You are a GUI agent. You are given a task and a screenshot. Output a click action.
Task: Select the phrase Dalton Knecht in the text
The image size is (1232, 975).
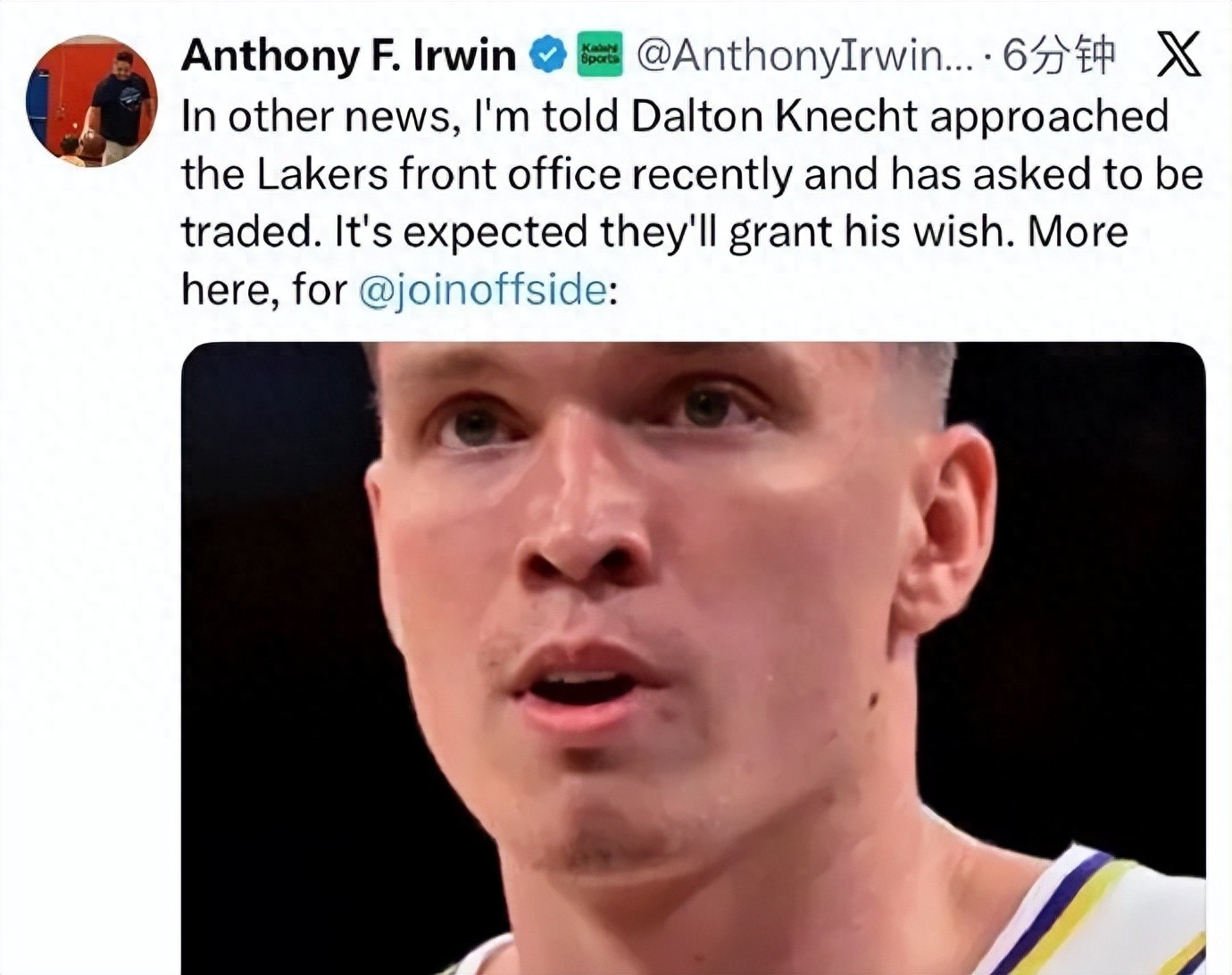pos(775,113)
